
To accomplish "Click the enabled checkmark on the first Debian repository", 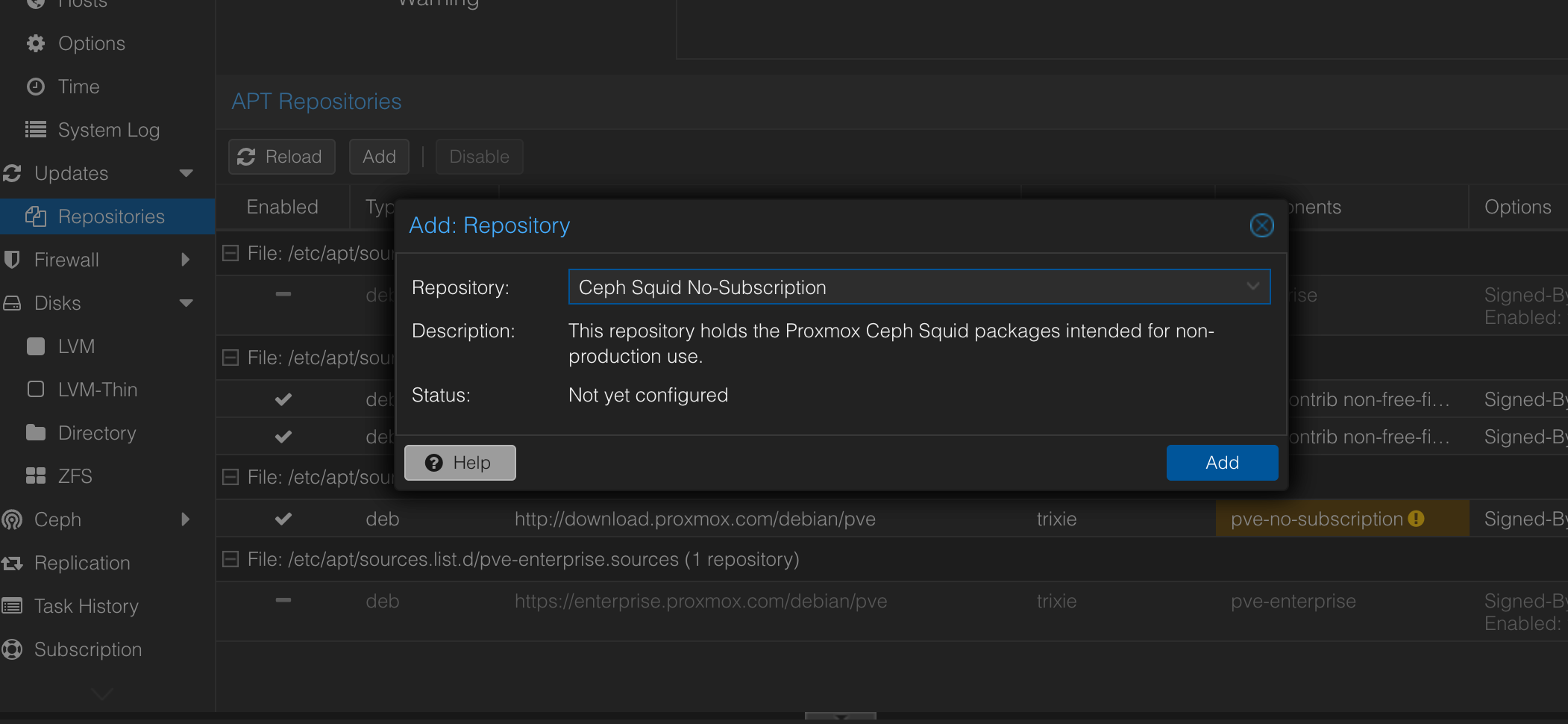I will pos(283,399).
